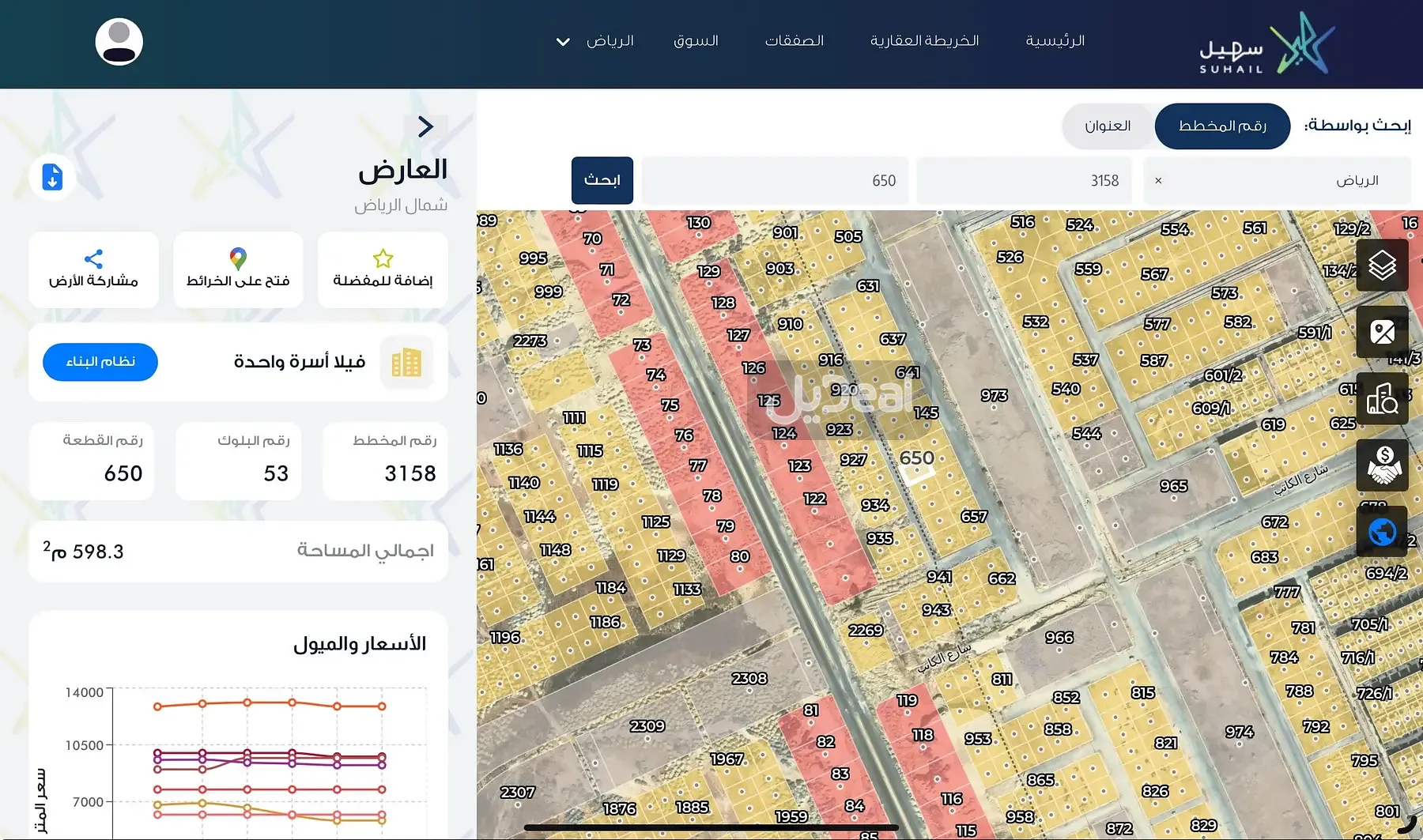Collapse the side details panel chevron
Viewport: 1423px width, 840px height.
click(x=425, y=127)
